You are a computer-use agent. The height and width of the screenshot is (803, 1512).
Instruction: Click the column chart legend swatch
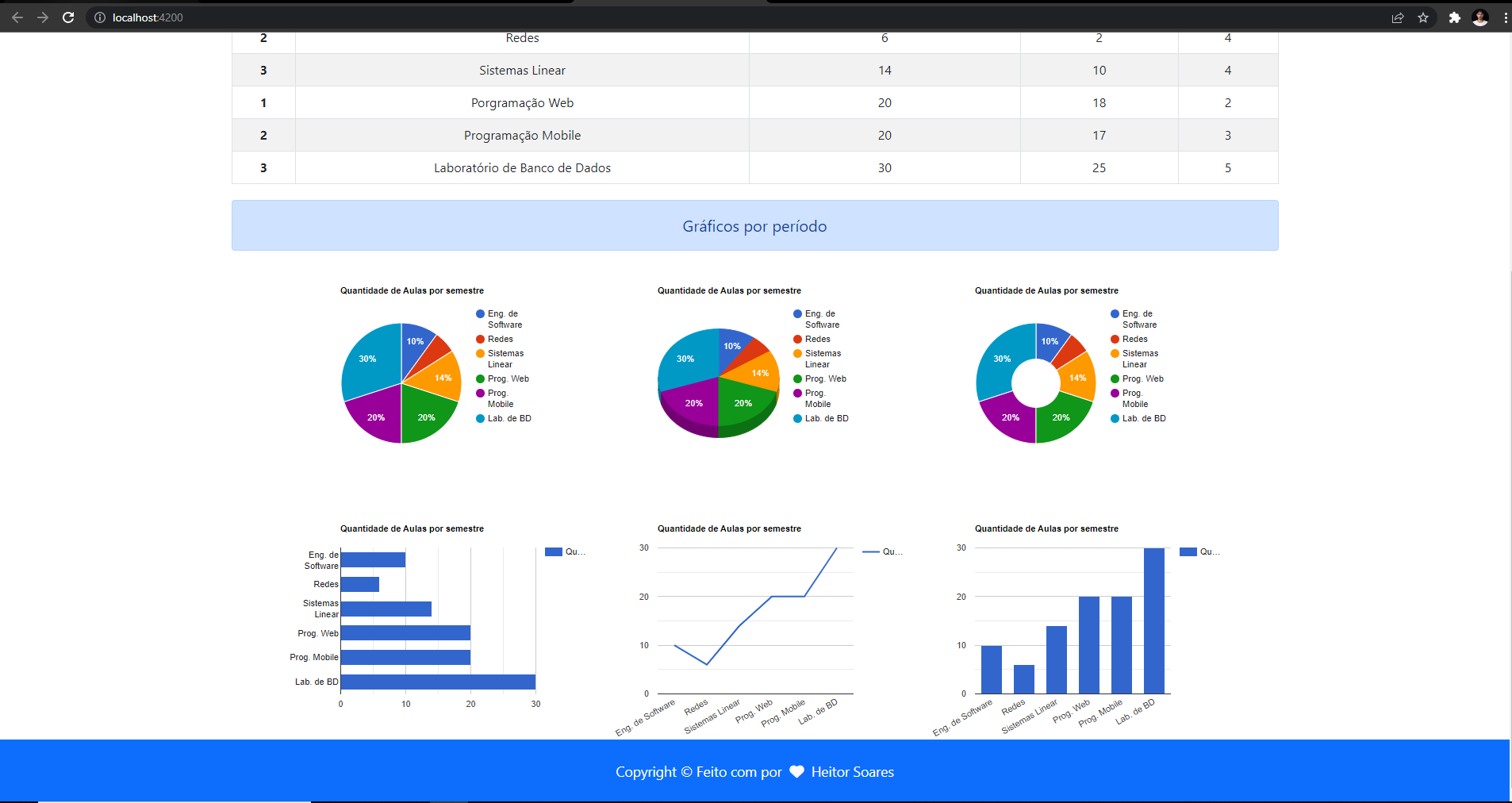click(x=1188, y=551)
